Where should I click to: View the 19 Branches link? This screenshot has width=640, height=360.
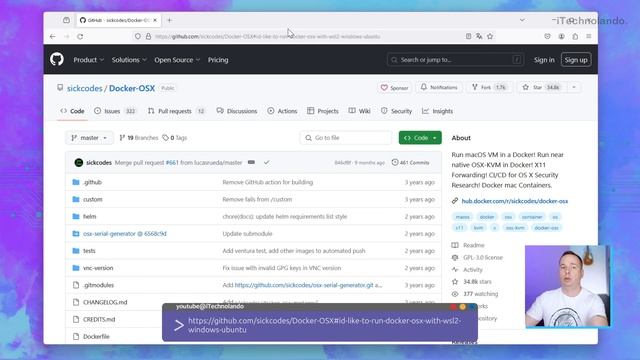138,138
